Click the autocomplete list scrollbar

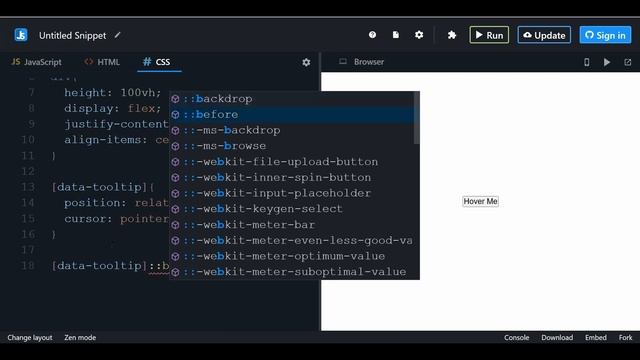[x=417, y=118]
